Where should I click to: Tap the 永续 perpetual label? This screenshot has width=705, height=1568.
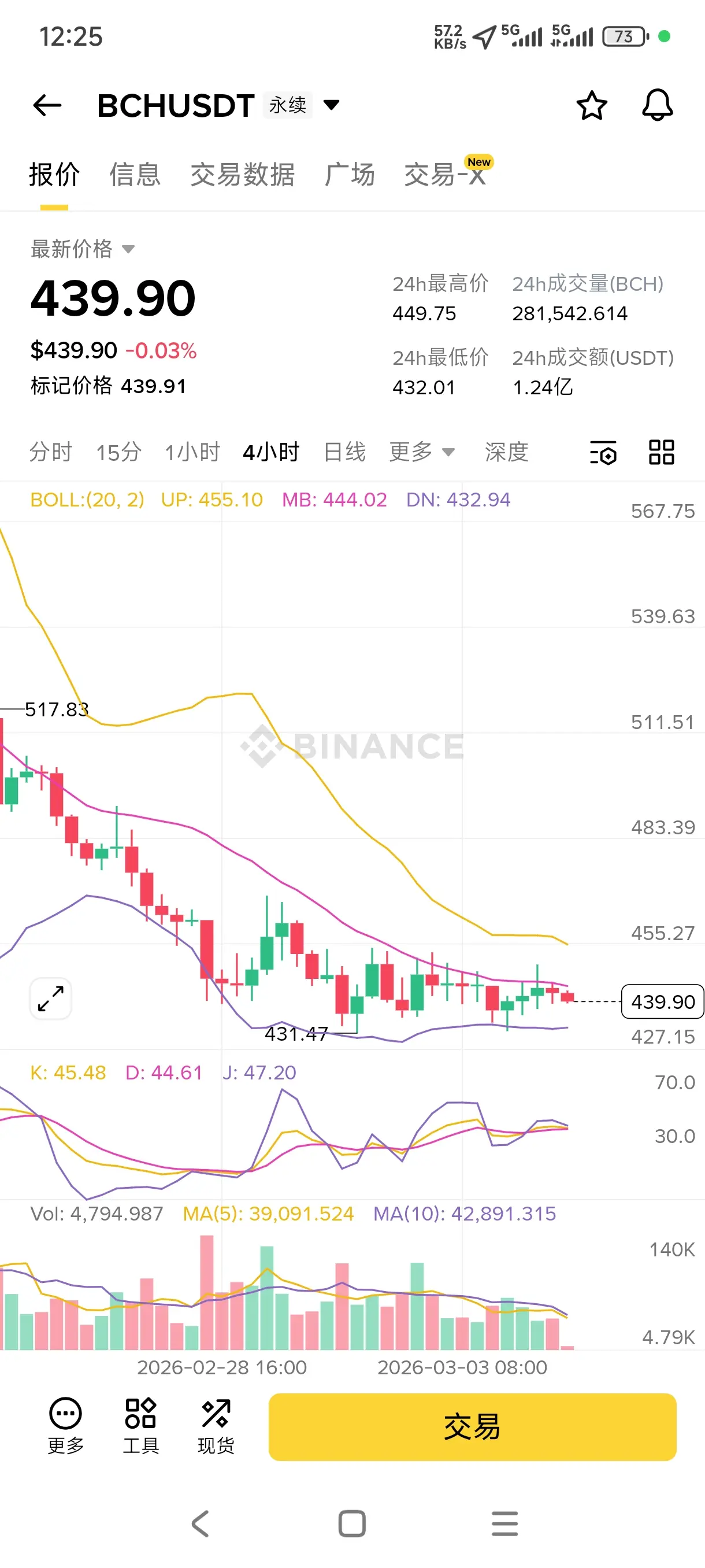[288, 105]
